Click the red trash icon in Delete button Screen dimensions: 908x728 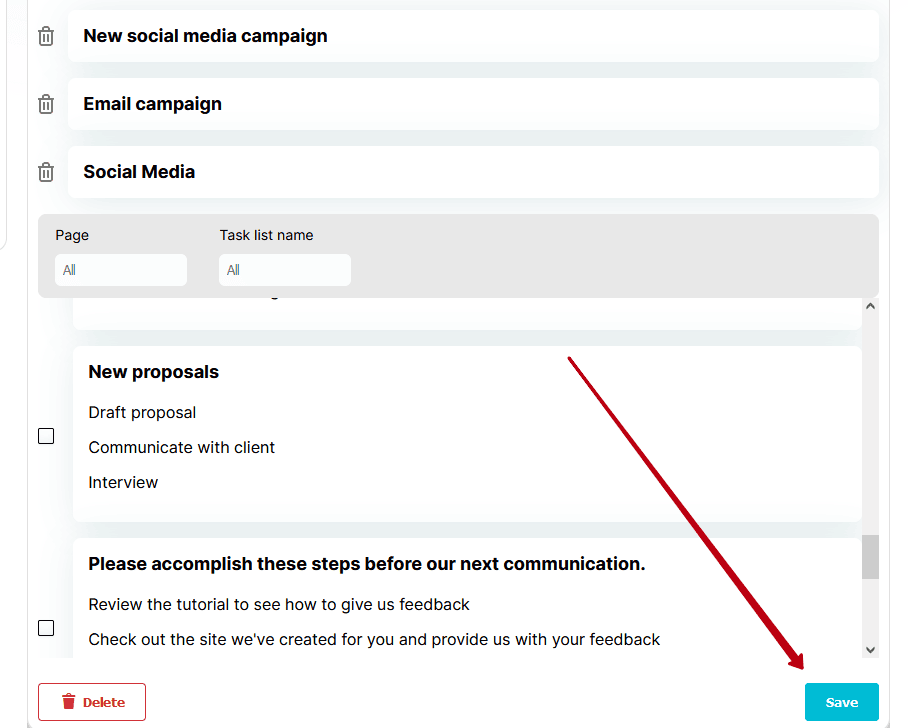(69, 702)
